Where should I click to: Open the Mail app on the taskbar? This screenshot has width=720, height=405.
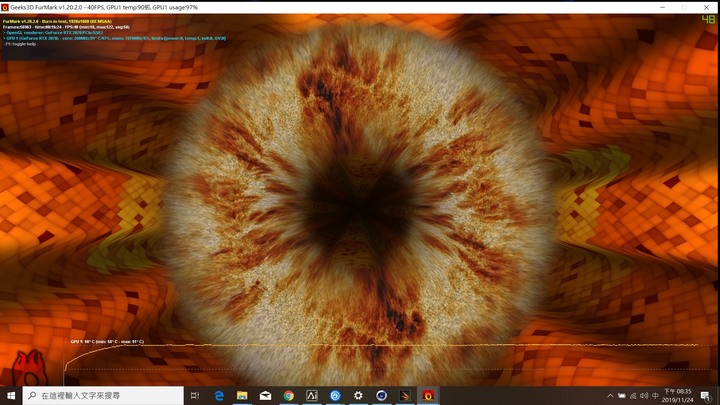point(265,395)
